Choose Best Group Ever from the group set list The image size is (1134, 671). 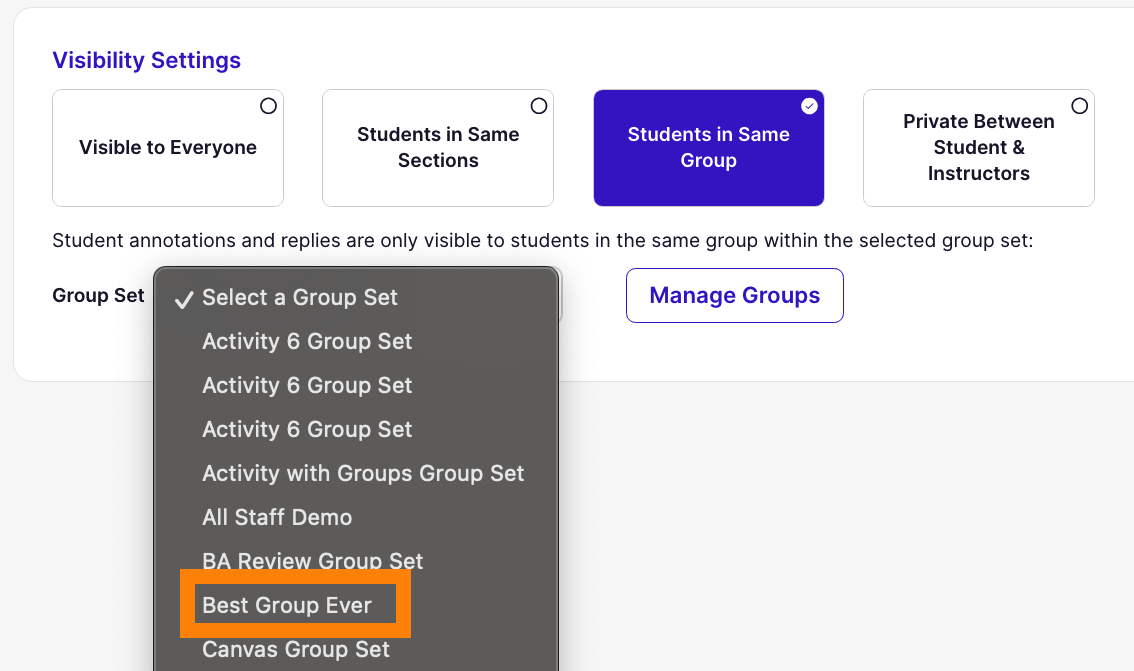point(286,604)
